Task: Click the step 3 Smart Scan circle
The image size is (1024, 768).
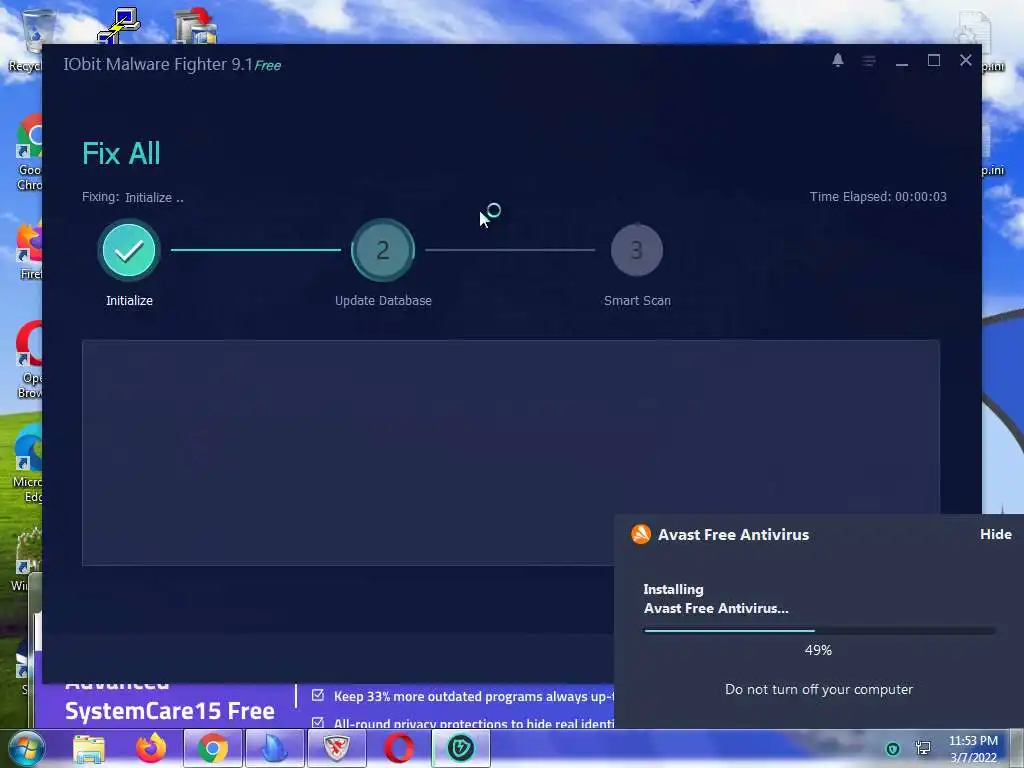Action: pos(637,250)
